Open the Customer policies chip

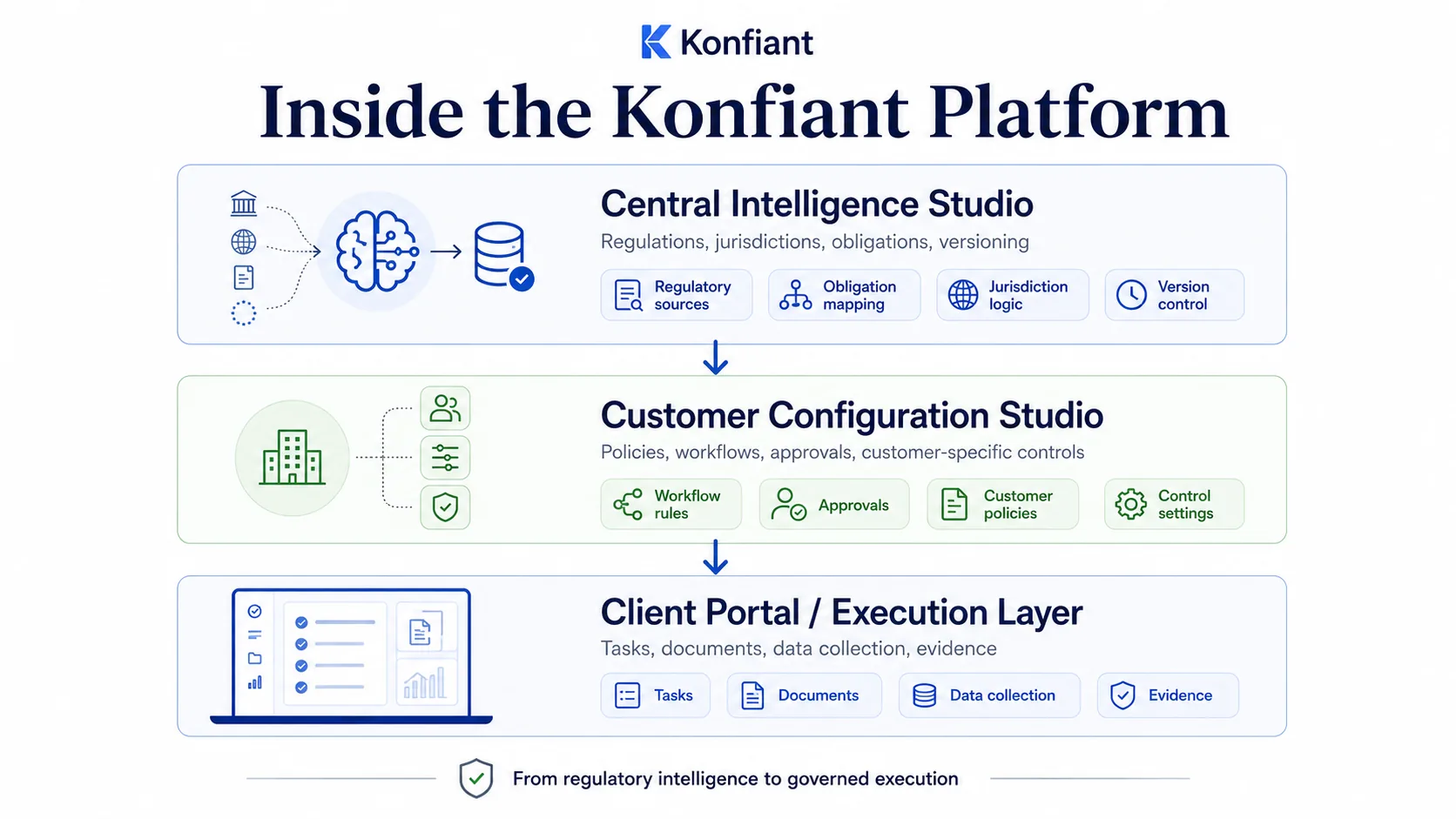[x=1003, y=504]
